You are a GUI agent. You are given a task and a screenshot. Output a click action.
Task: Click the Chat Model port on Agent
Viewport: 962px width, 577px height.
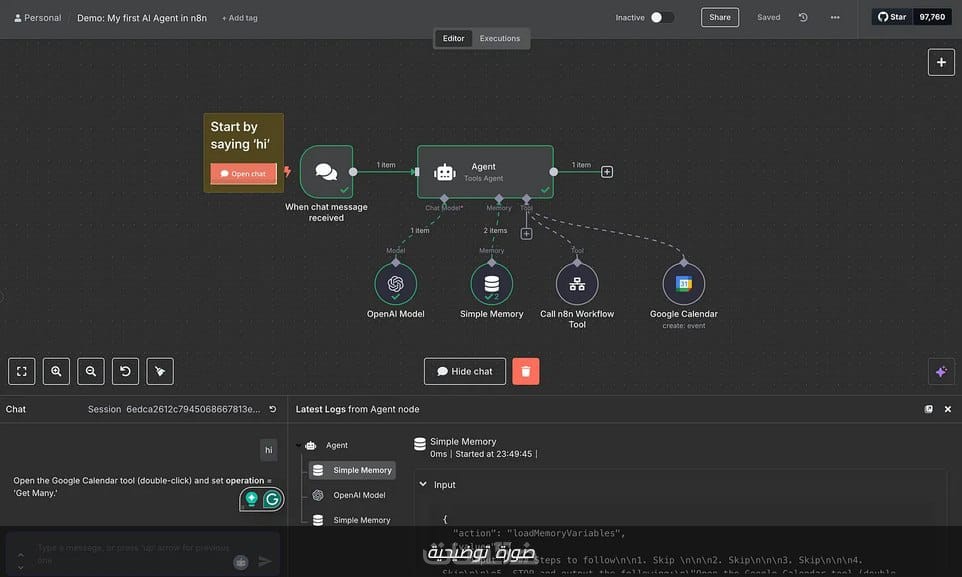point(444,198)
